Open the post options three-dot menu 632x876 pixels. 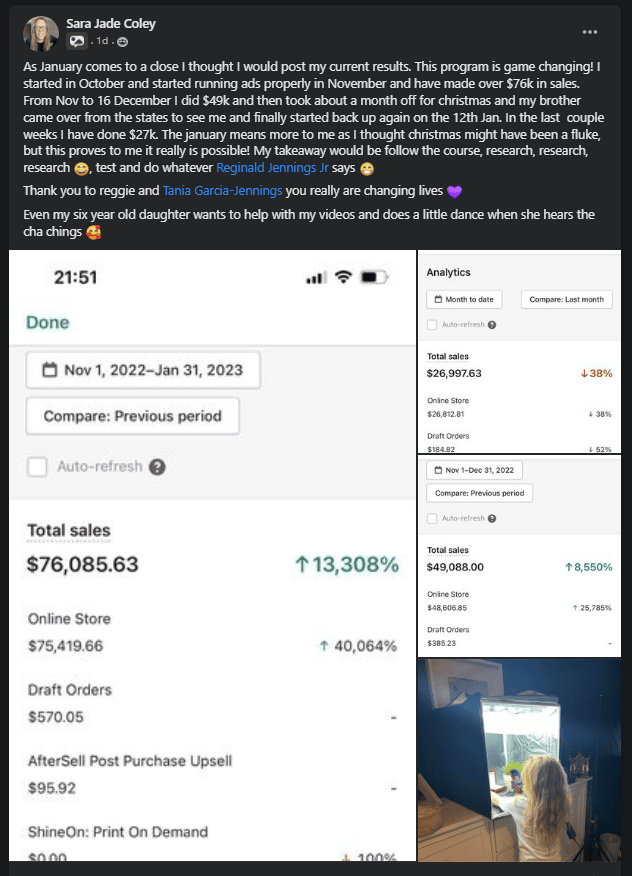[x=590, y=32]
